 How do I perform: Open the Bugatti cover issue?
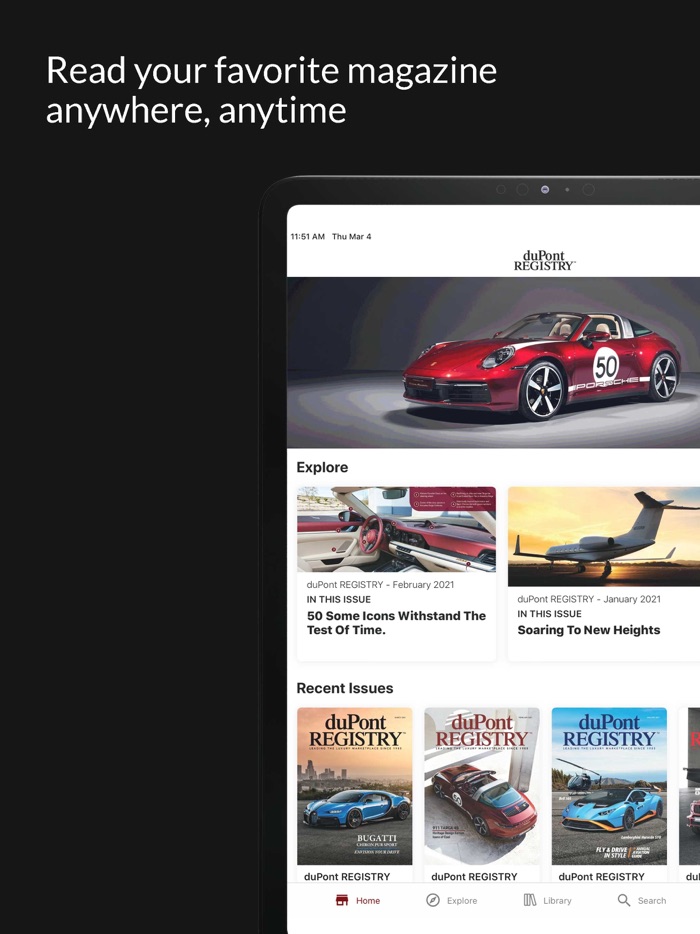pyautogui.click(x=354, y=786)
